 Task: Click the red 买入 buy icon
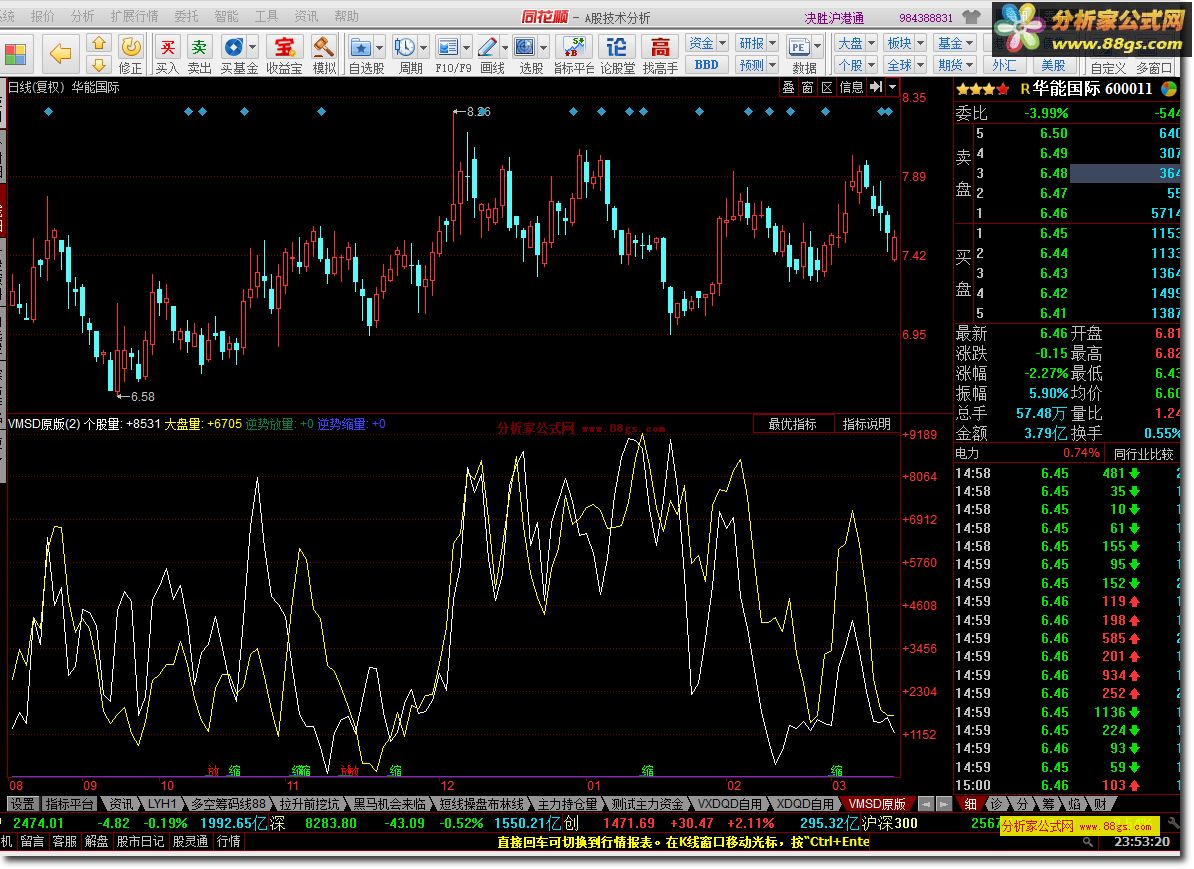(x=168, y=48)
